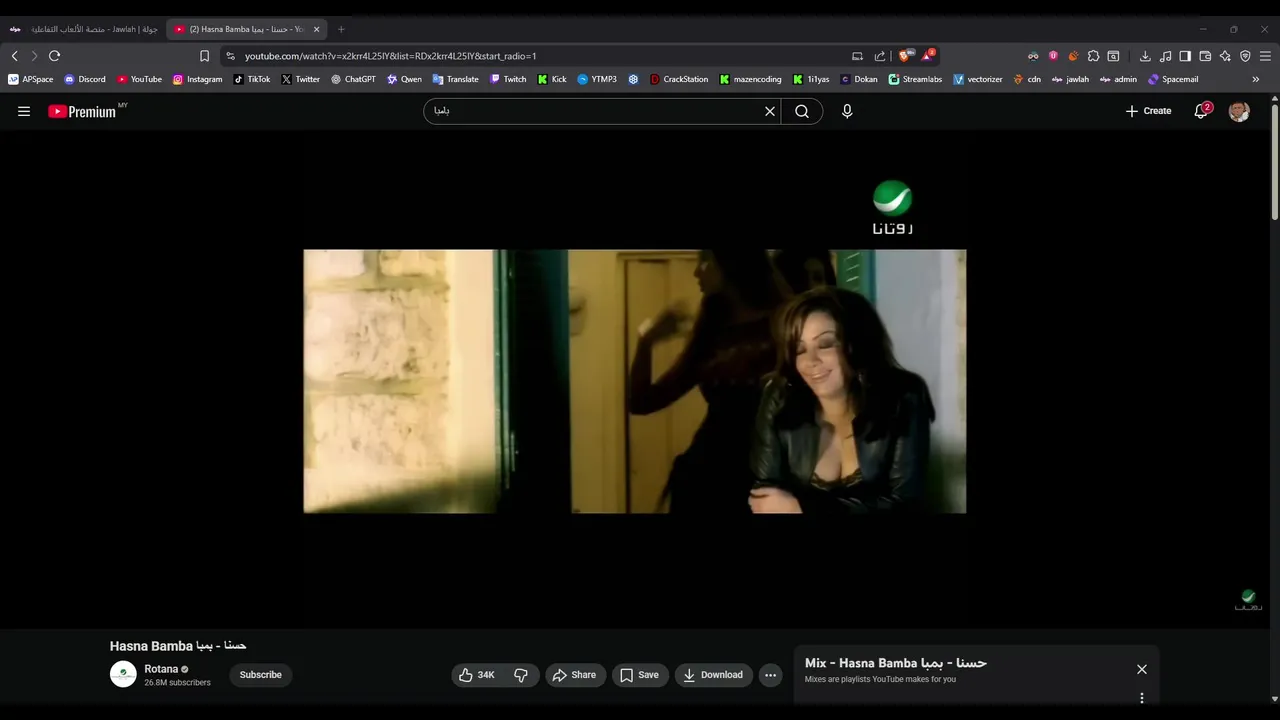Clear the YouTube search box text
This screenshot has width=1280, height=720.
pyautogui.click(x=770, y=111)
